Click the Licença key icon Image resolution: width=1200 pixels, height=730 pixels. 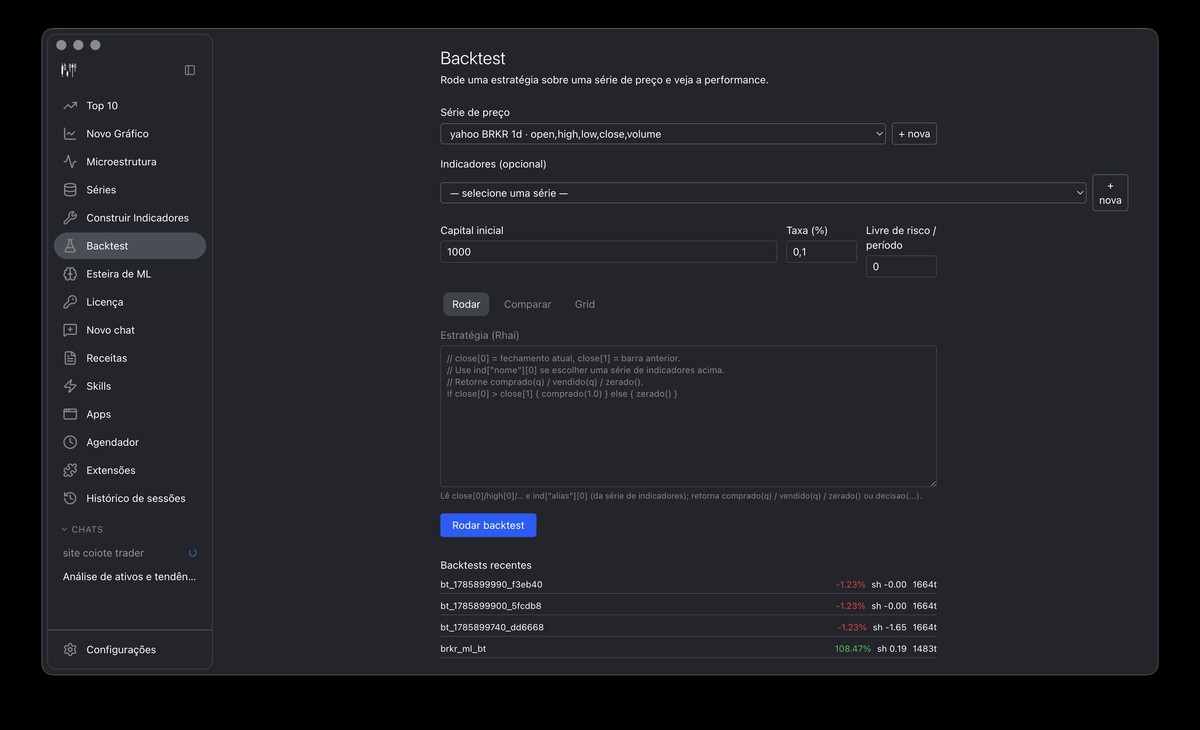coord(70,302)
